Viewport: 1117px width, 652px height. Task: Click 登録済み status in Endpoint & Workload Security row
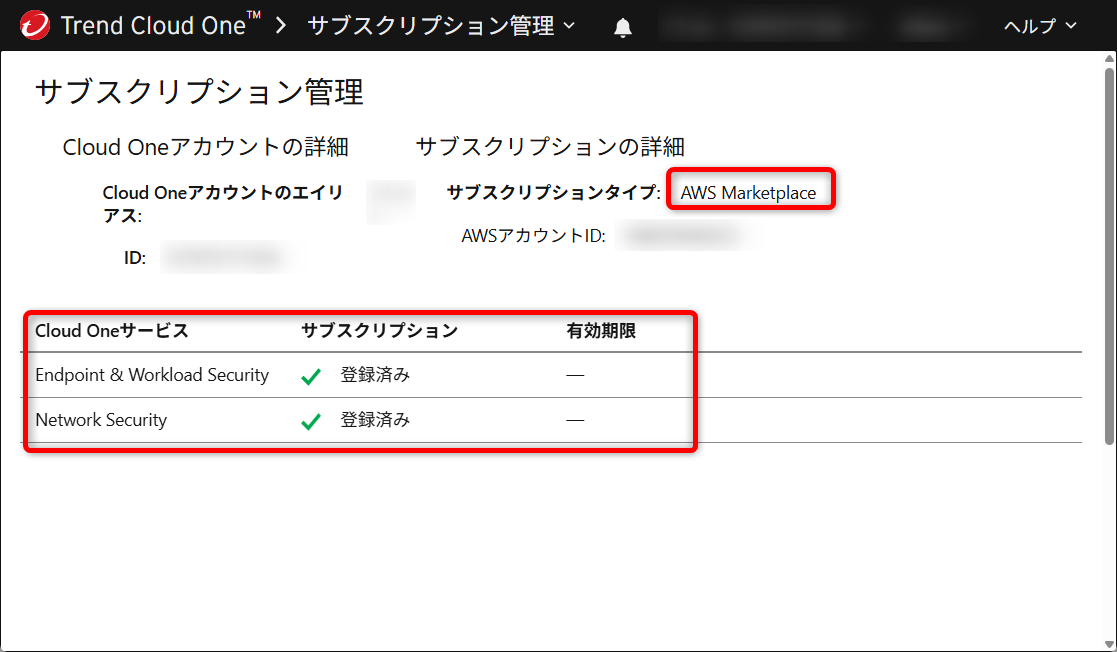pos(375,375)
